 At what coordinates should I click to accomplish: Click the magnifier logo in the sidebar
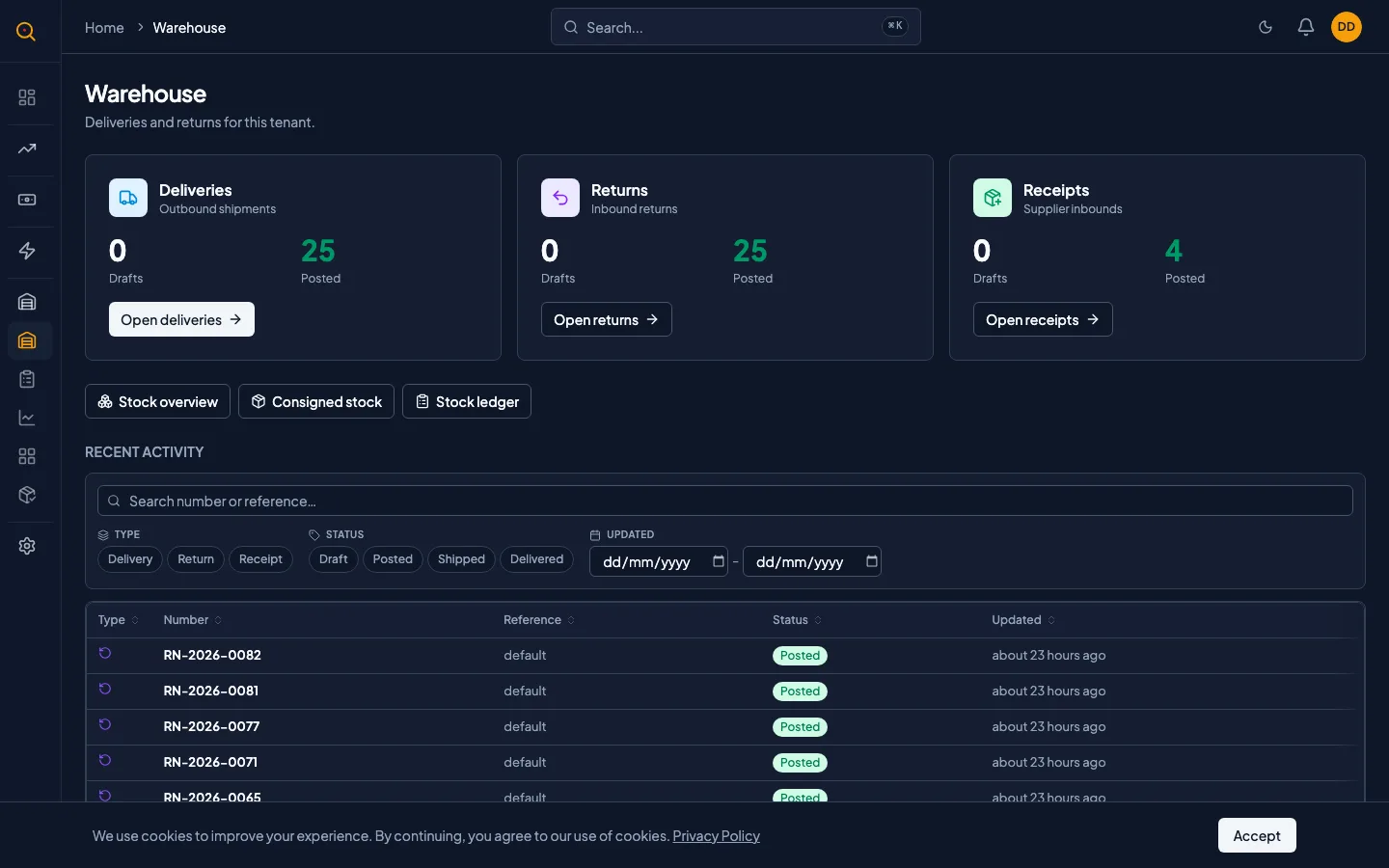(x=26, y=32)
